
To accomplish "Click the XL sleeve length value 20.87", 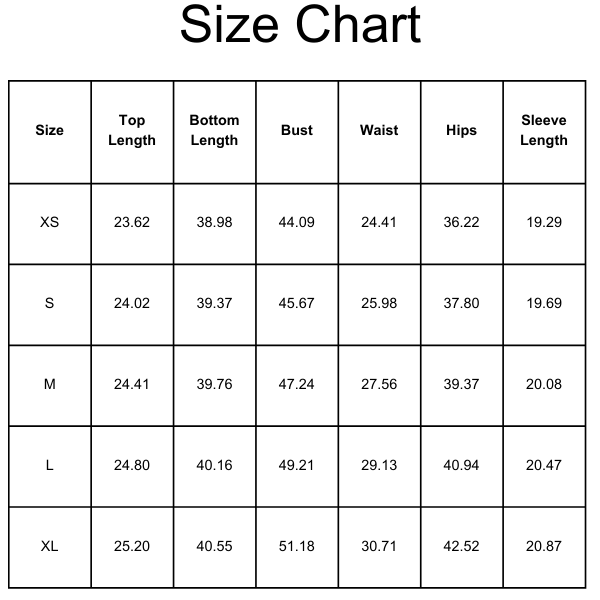I will tap(544, 546).
